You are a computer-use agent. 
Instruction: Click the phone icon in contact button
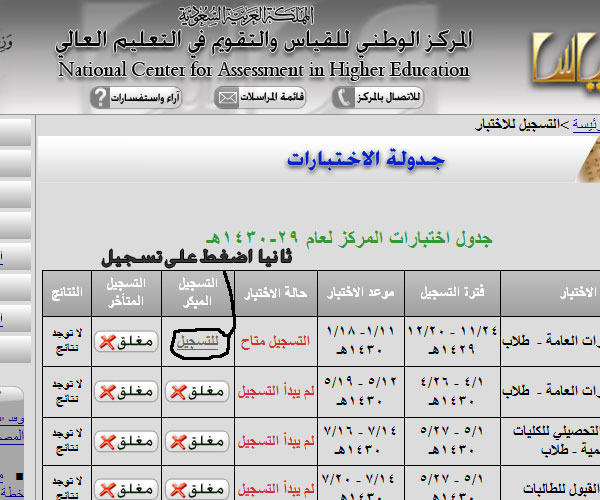pos(344,98)
